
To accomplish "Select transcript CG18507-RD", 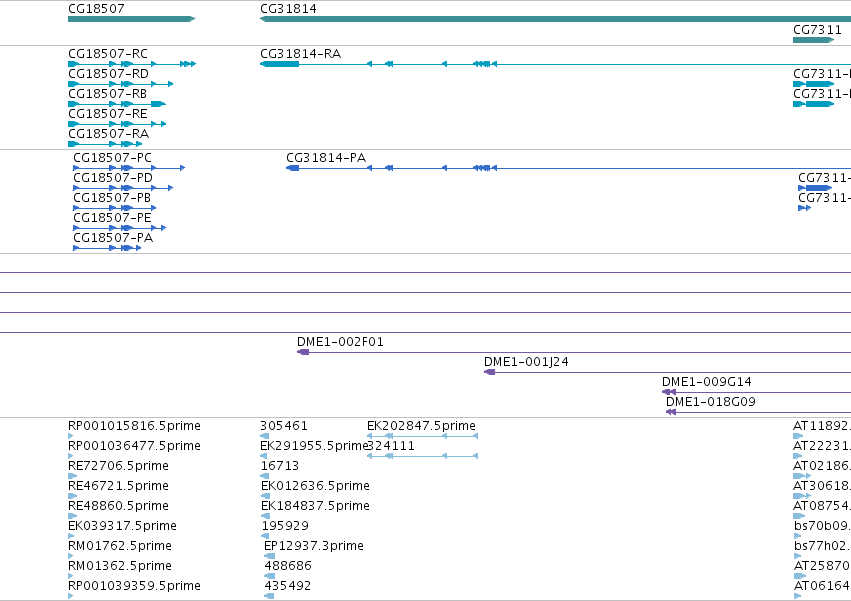I will click(120, 84).
